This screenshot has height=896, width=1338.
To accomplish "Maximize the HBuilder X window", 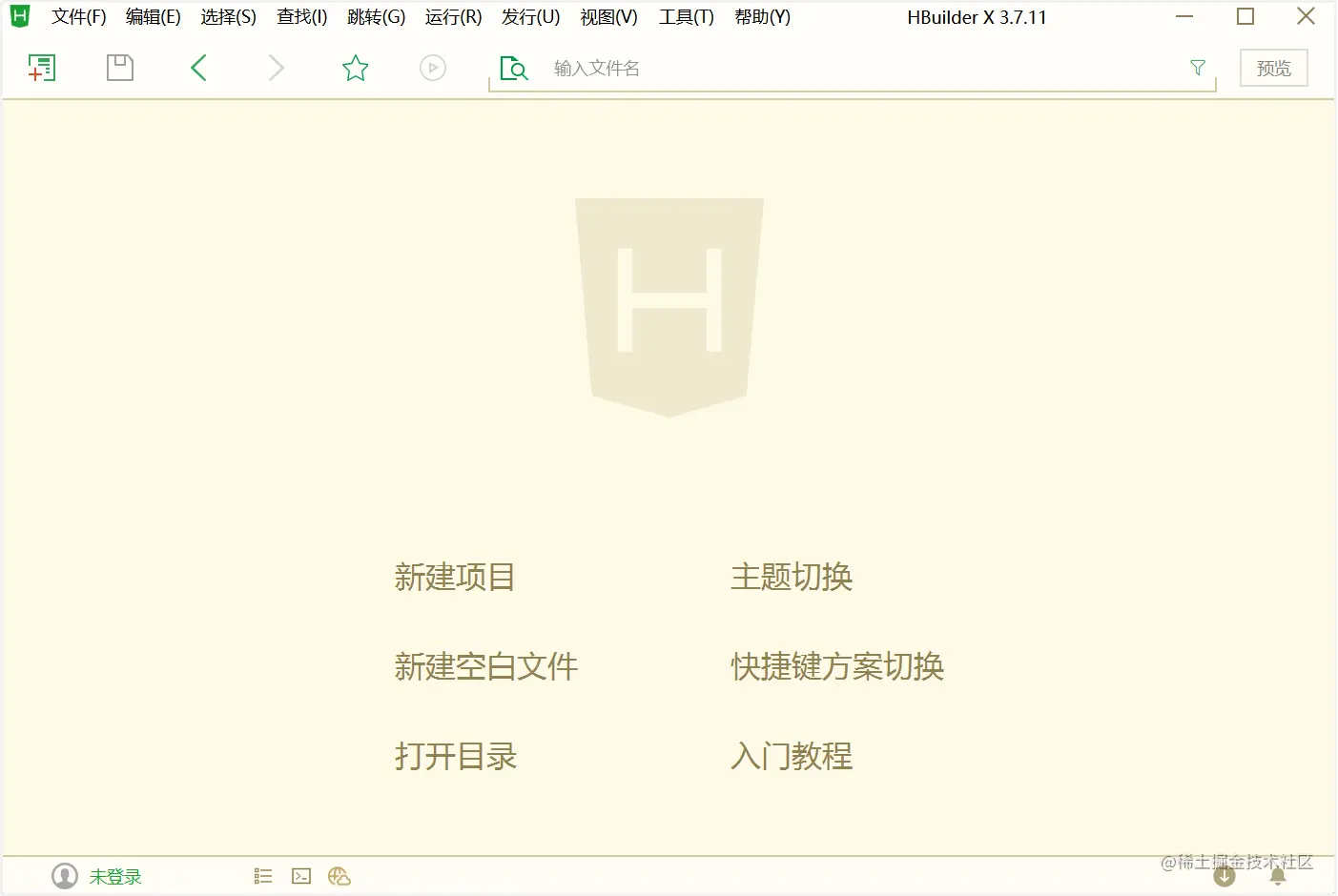I will [1245, 16].
